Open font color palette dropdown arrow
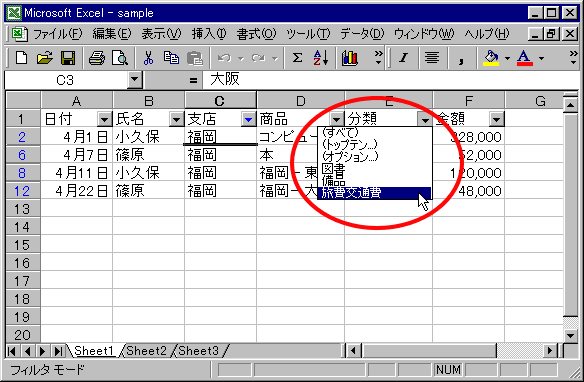Viewport: 584px width, 382px height. coord(541,58)
